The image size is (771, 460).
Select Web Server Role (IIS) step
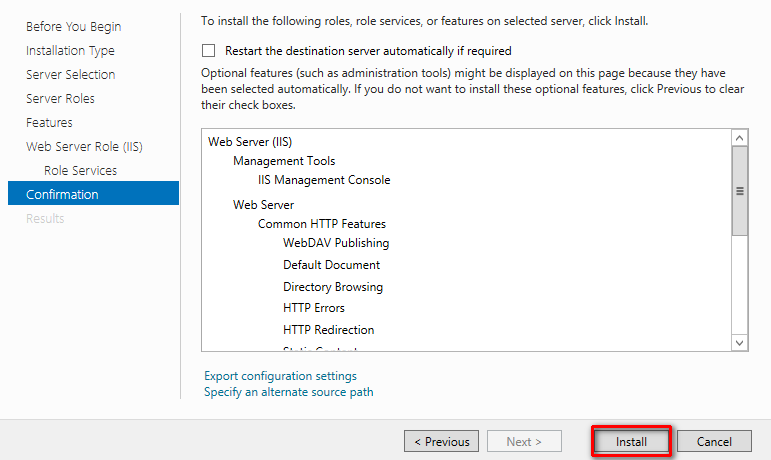[x=84, y=147]
